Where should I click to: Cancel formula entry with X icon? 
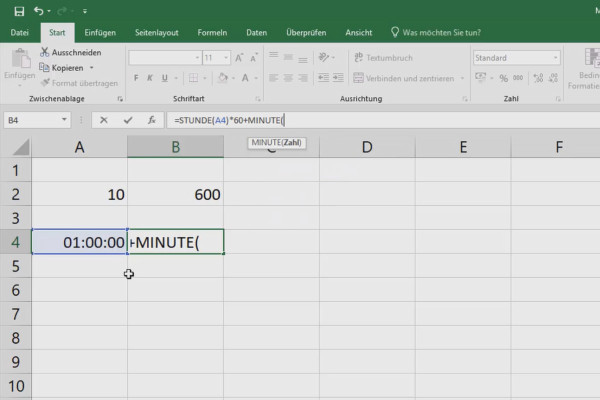104,120
